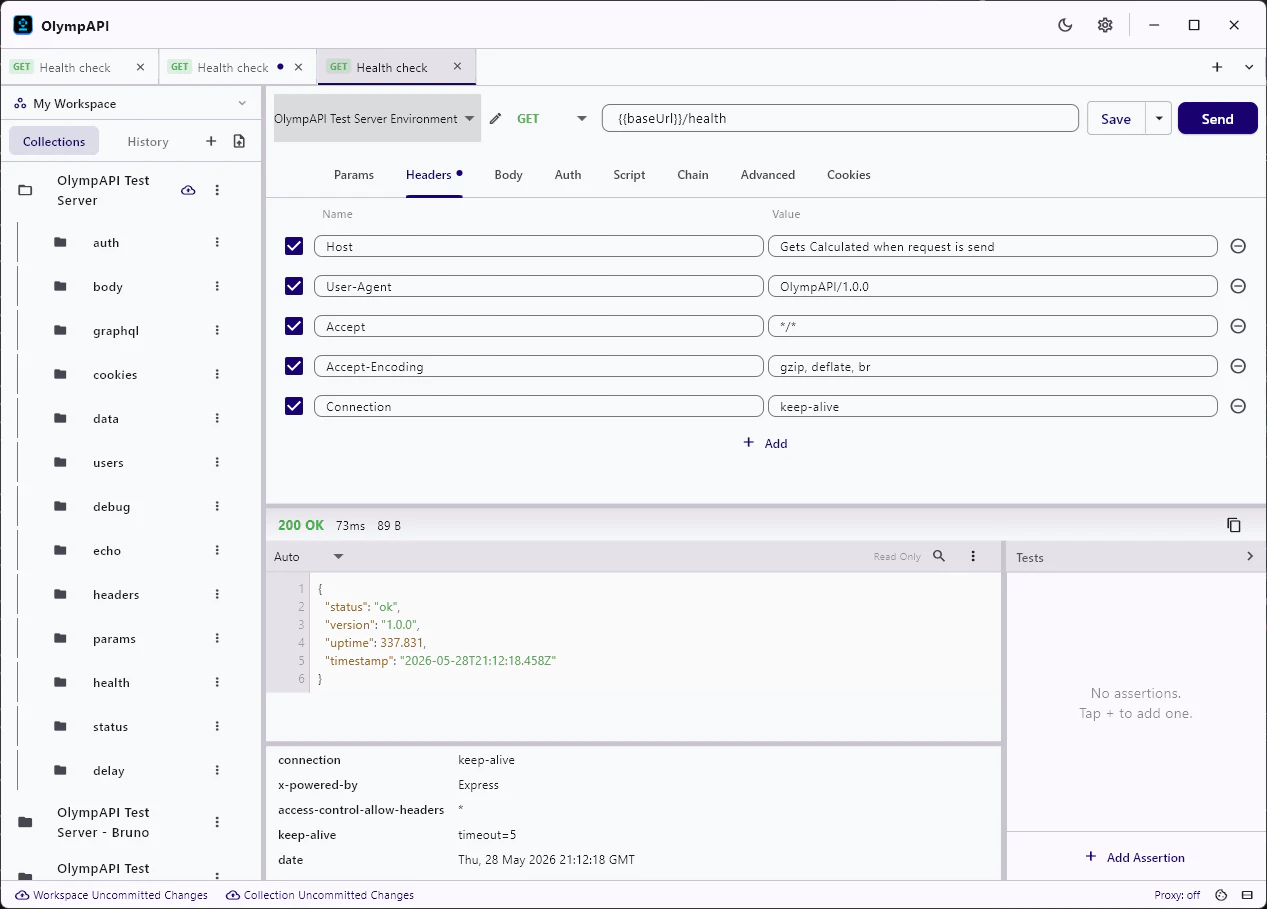This screenshot has width=1267, height=909.
Task: Import collection file icon
Action: pos(239,141)
